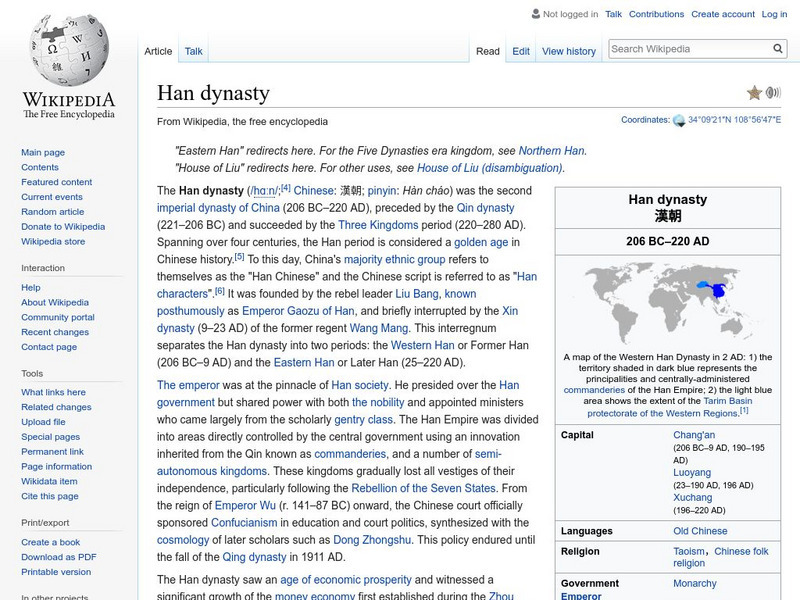Open the Qin dynasty article link
The width and height of the screenshot is (800, 600).
pyautogui.click(x=485, y=208)
